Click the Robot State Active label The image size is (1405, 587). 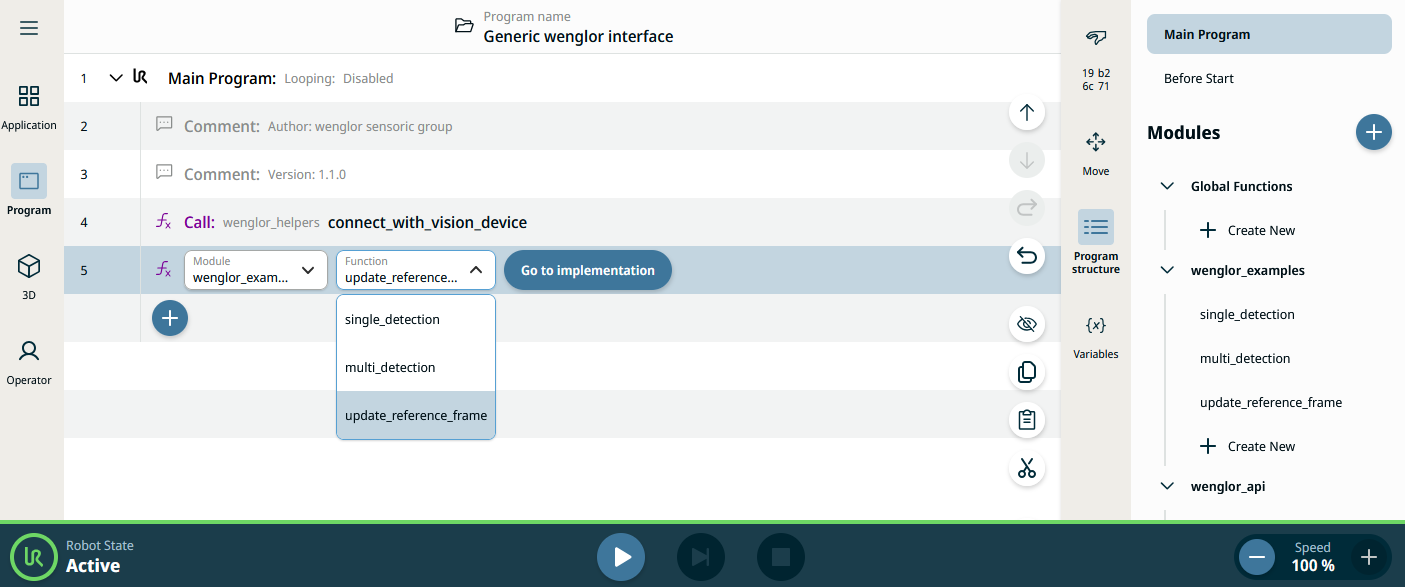pyautogui.click(x=100, y=557)
